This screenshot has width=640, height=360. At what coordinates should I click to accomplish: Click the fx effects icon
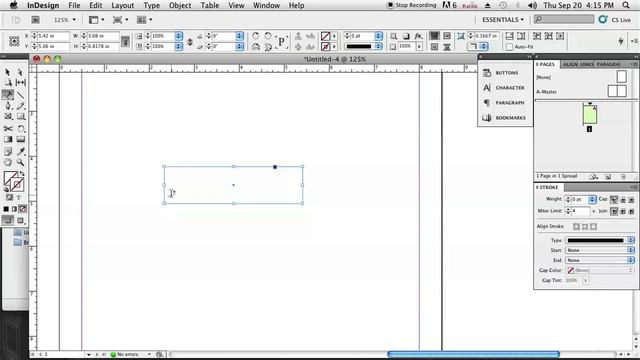[418, 36]
